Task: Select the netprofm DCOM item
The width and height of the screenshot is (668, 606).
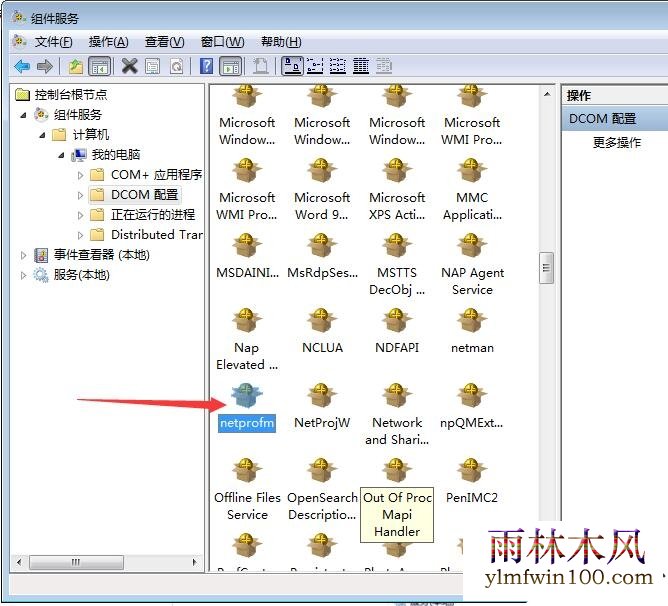Action: coord(247,407)
